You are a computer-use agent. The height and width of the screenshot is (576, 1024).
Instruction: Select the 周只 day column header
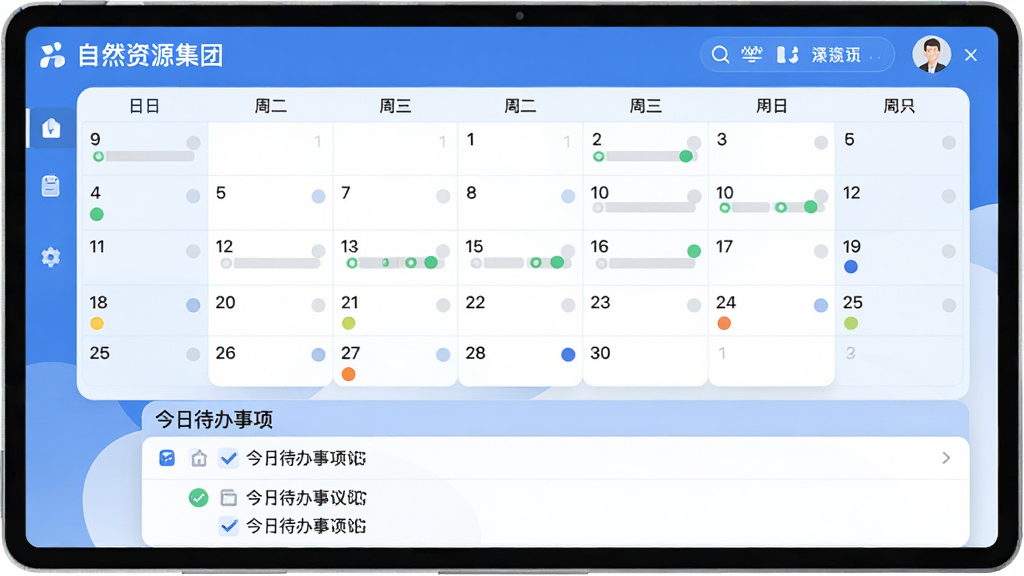pyautogui.click(x=899, y=106)
